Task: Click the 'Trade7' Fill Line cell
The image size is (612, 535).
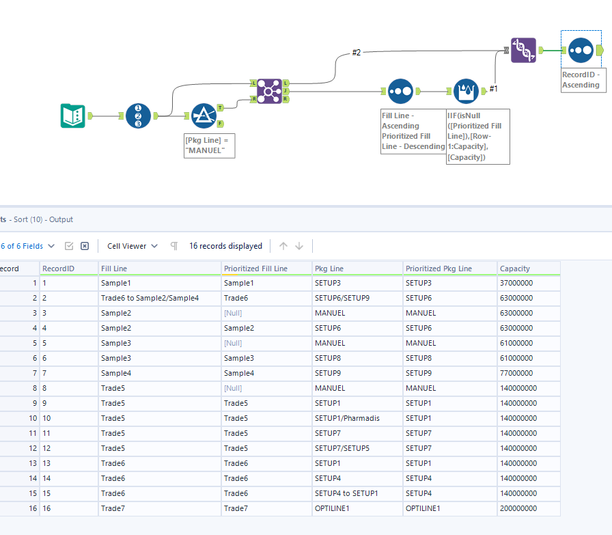Action: pos(160,508)
